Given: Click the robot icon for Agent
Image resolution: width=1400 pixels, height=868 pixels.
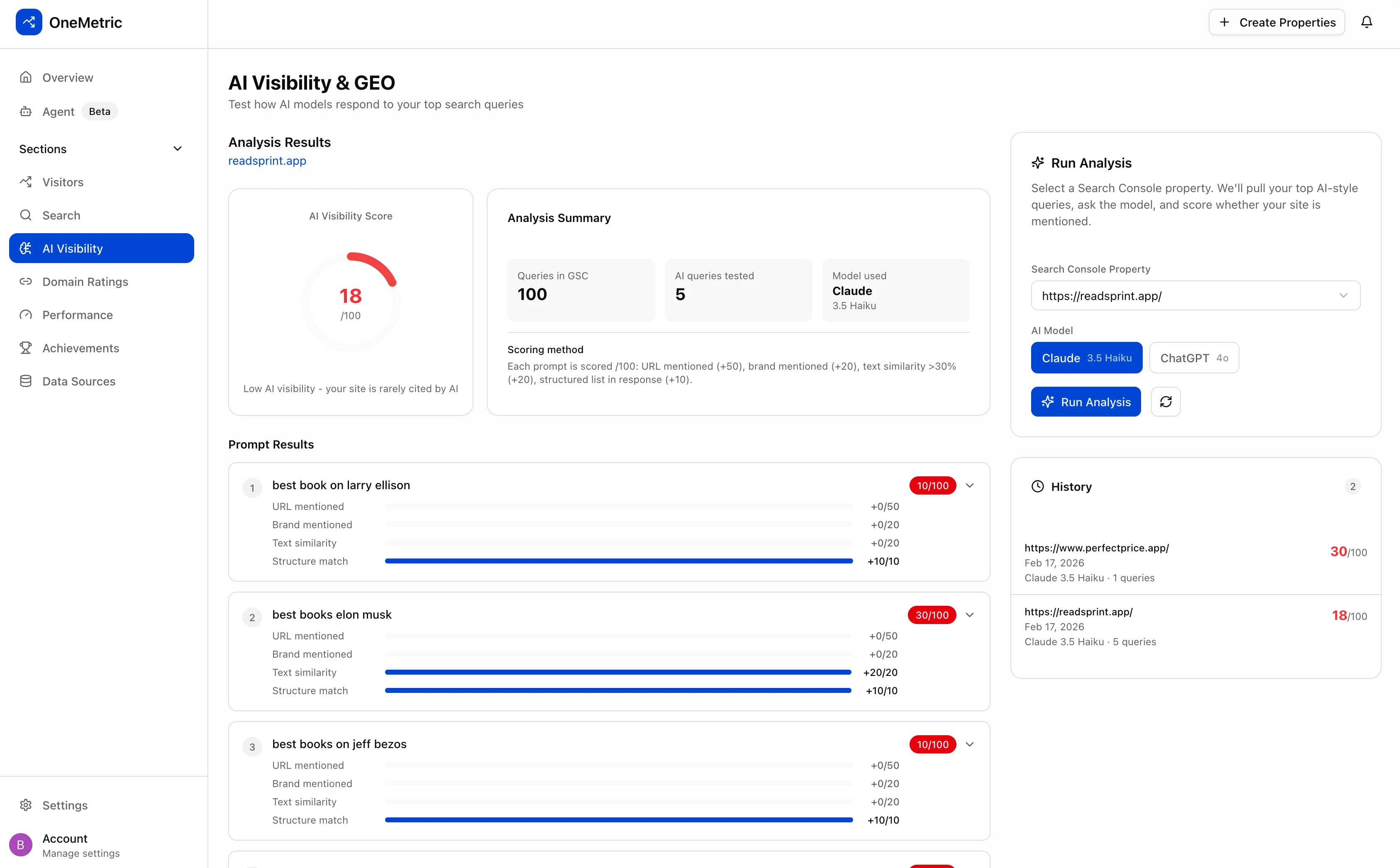Looking at the screenshot, I should tap(26, 111).
